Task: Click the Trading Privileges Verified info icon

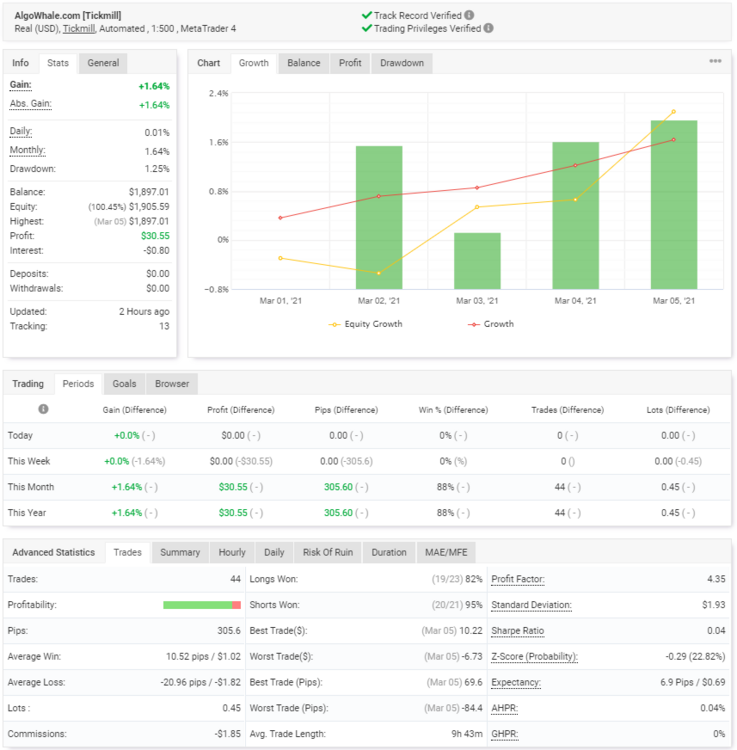Action: [x=488, y=28]
